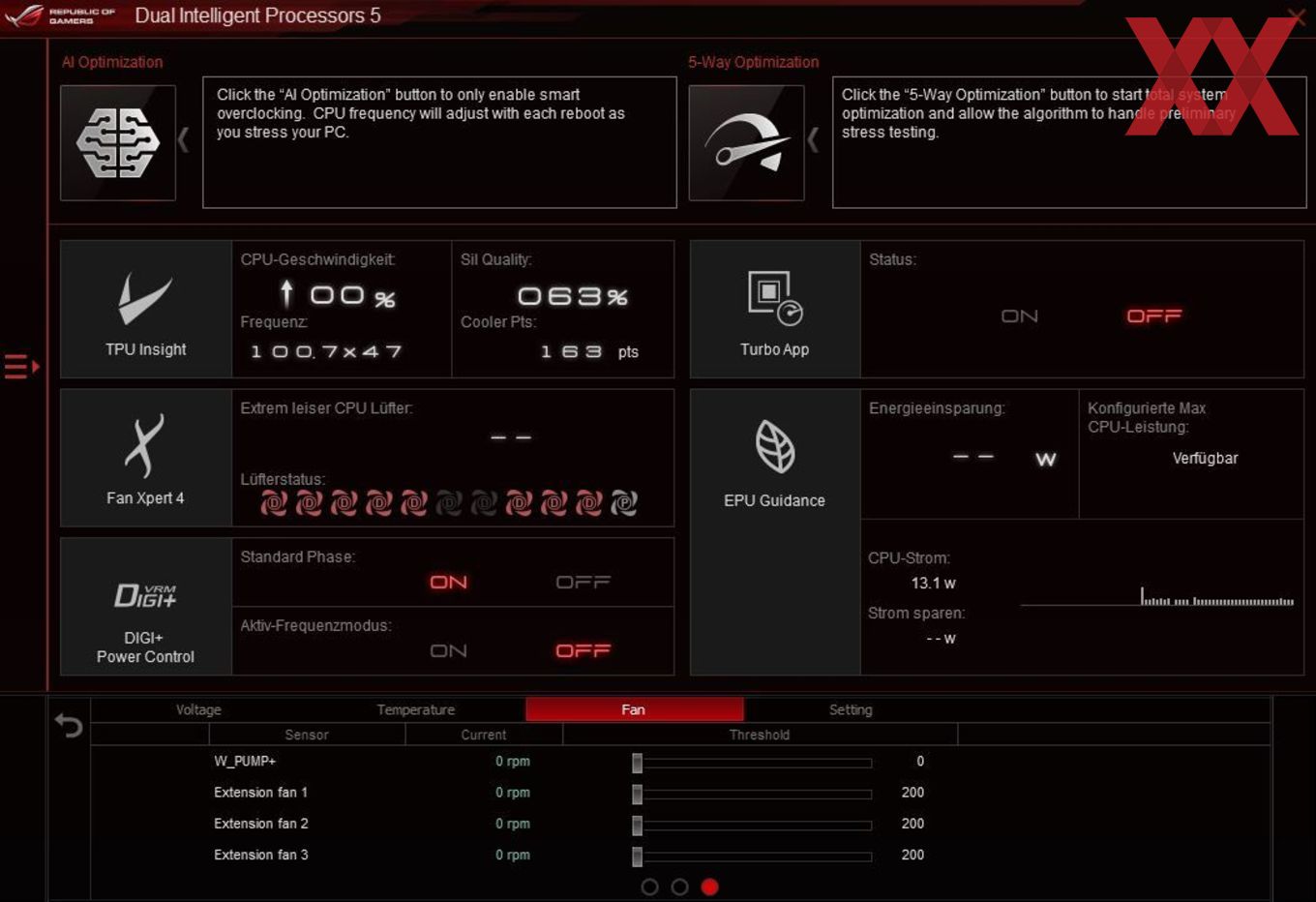Collapse AI Optimization description arrow

point(183,140)
